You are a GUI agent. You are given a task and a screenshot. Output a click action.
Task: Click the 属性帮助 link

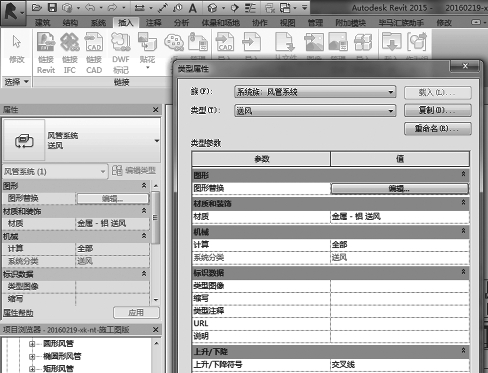tap(18, 313)
